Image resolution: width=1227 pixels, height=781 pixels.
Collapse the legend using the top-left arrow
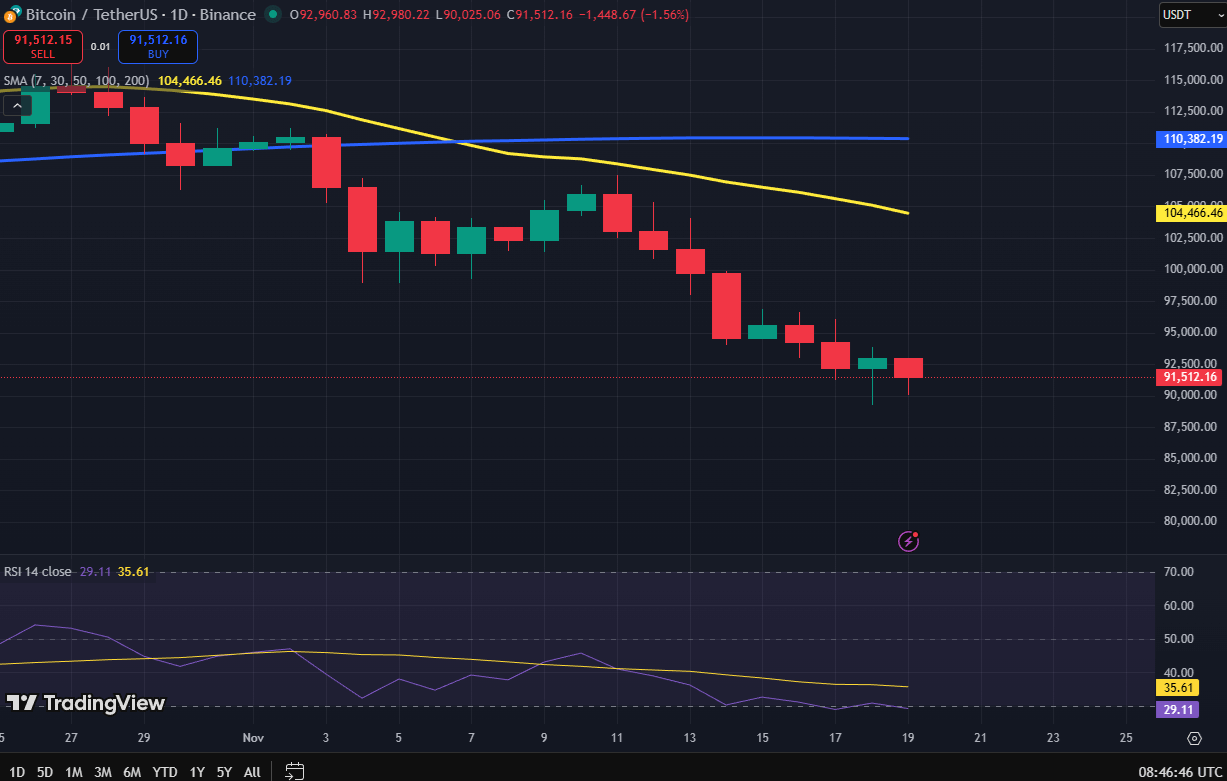pos(17,104)
